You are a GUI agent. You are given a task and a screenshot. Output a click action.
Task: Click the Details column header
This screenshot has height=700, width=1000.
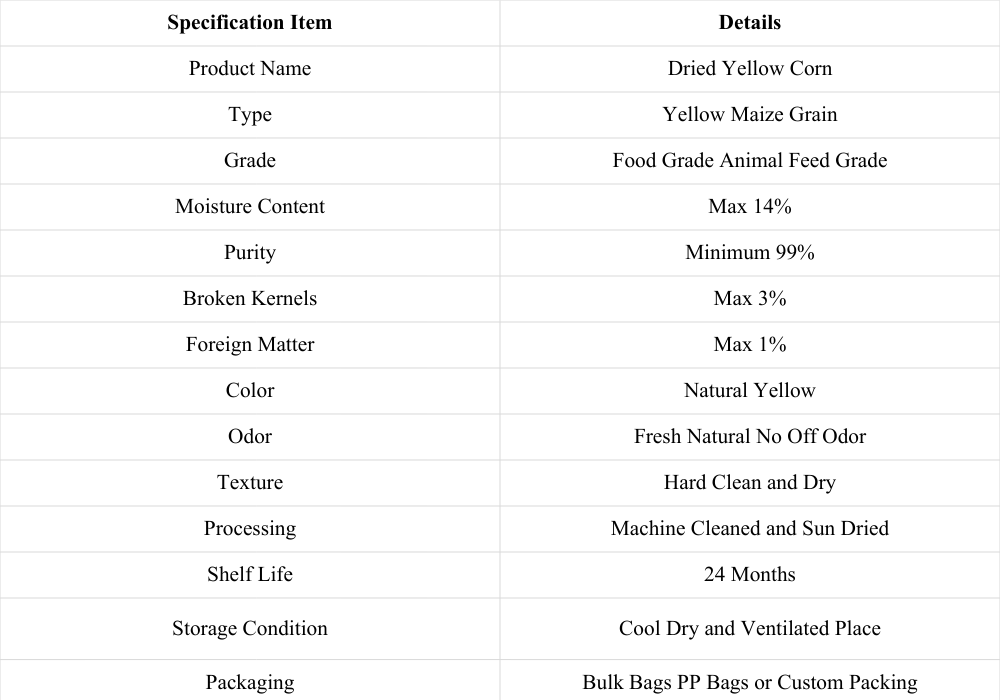click(749, 22)
